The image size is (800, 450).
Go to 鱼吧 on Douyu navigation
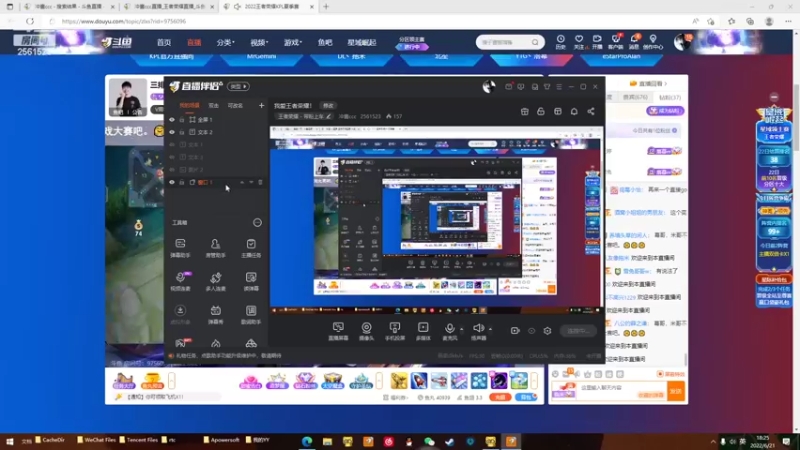click(325, 42)
